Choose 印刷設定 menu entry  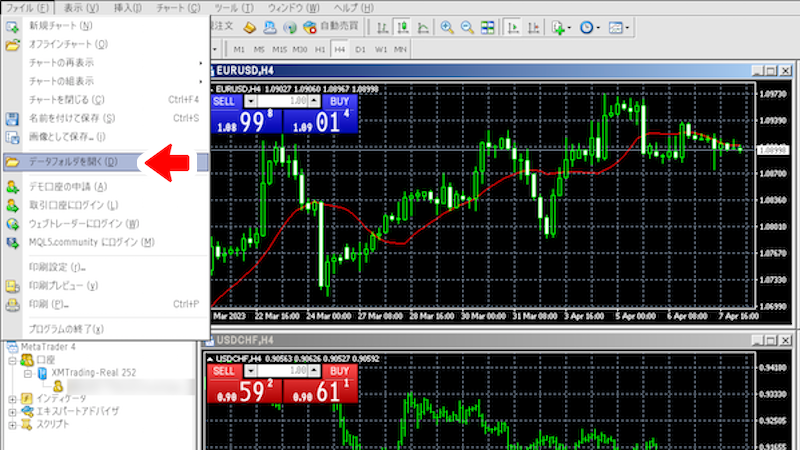pyautogui.click(x=105, y=267)
